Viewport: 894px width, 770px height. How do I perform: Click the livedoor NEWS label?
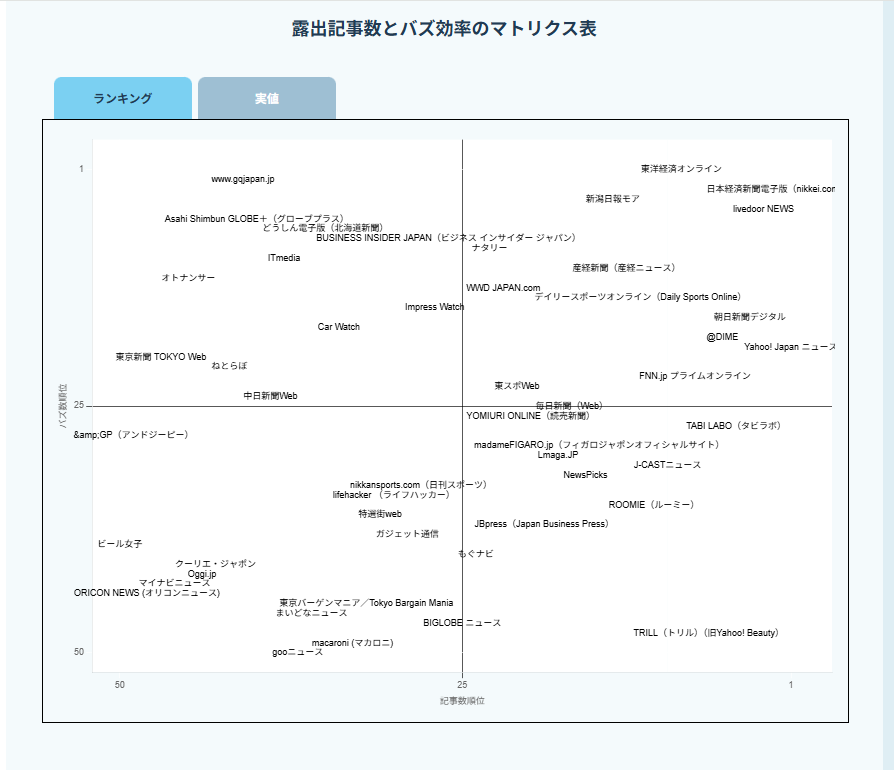pyautogui.click(x=763, y=209)
